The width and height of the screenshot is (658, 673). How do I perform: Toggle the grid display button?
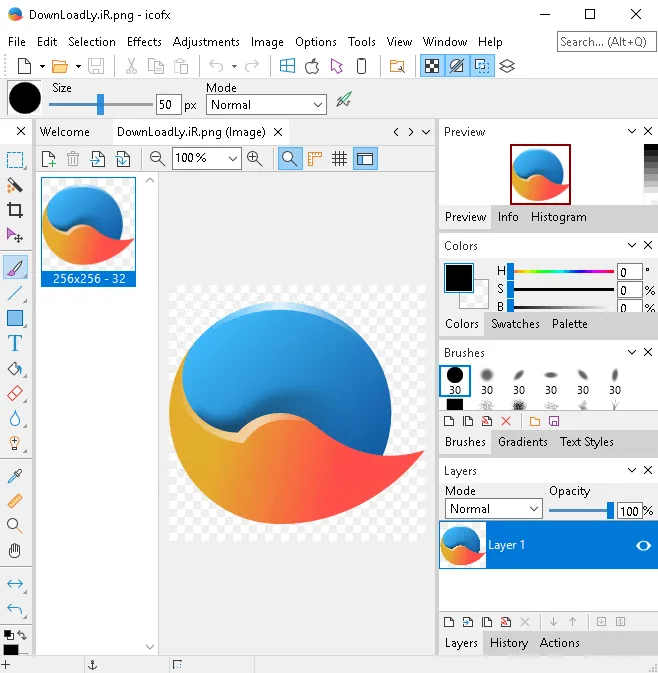[340, 159]
